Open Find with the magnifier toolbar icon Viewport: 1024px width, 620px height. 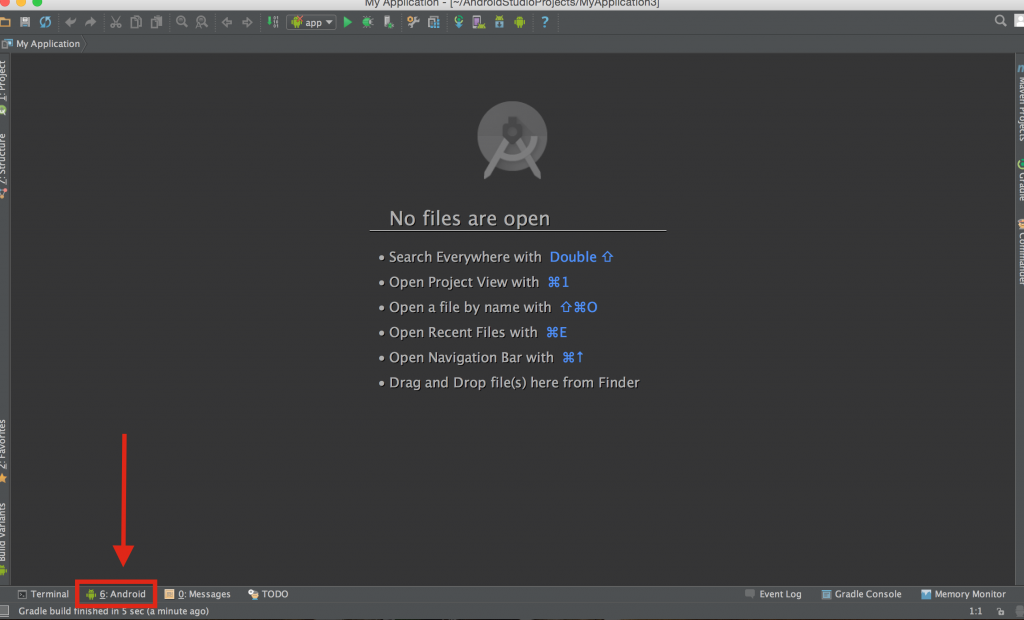pyautogui.click(x=182, y=22)
